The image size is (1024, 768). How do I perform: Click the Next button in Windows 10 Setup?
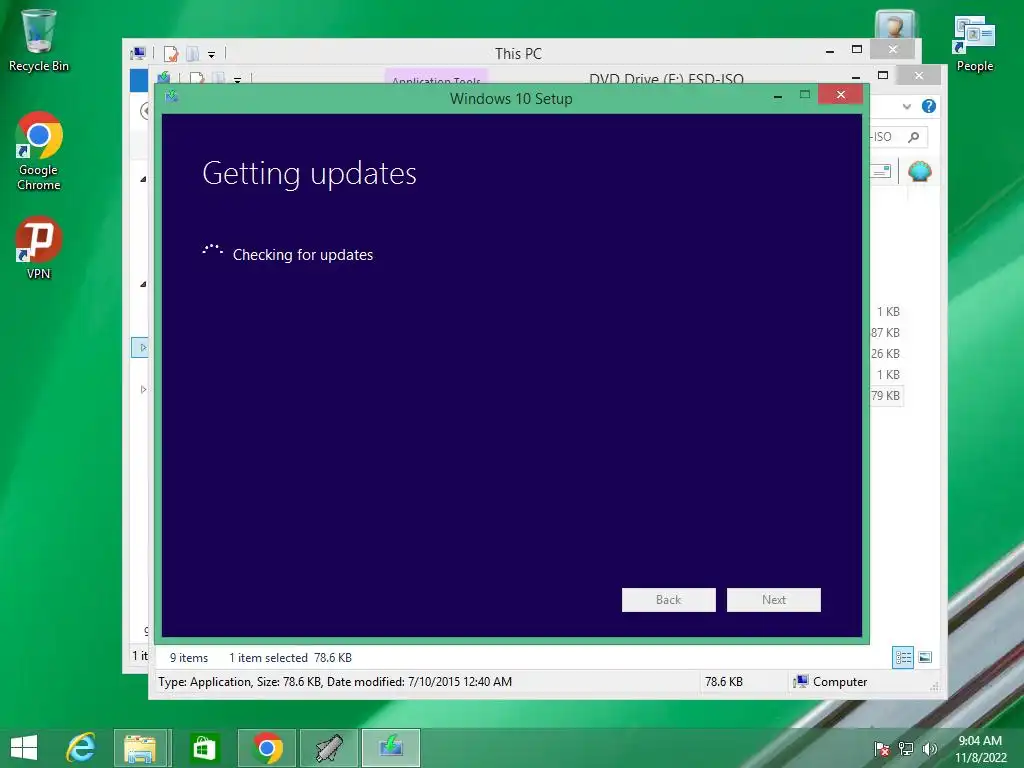(x=774, y=600)
